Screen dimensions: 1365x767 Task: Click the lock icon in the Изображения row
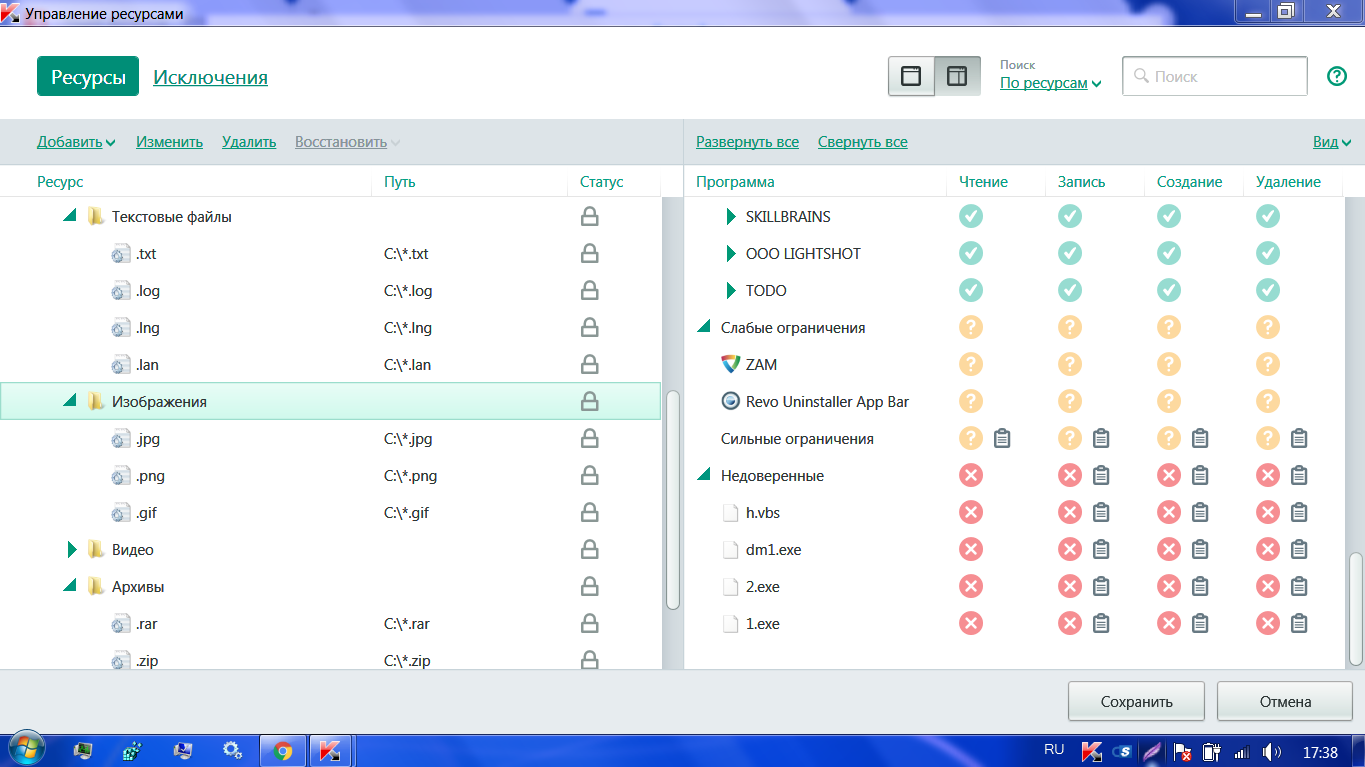590,402
